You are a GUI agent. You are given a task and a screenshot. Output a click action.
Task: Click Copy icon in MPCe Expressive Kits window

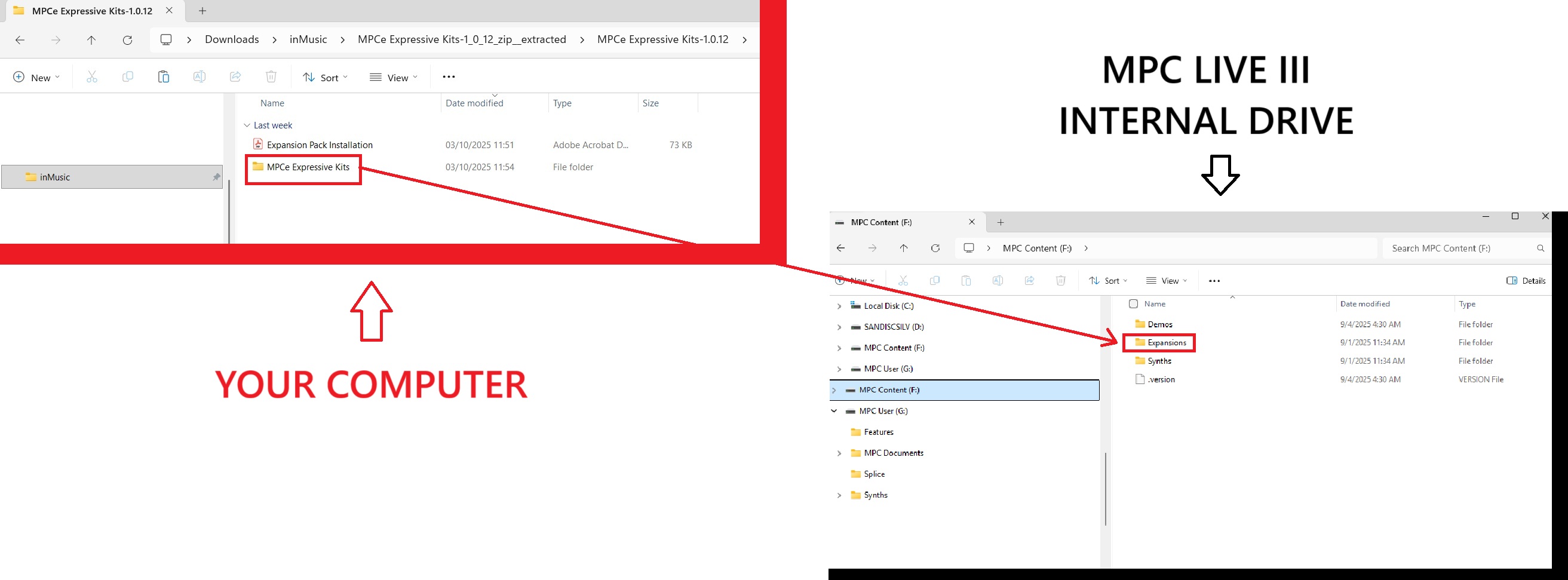point(127,76)
